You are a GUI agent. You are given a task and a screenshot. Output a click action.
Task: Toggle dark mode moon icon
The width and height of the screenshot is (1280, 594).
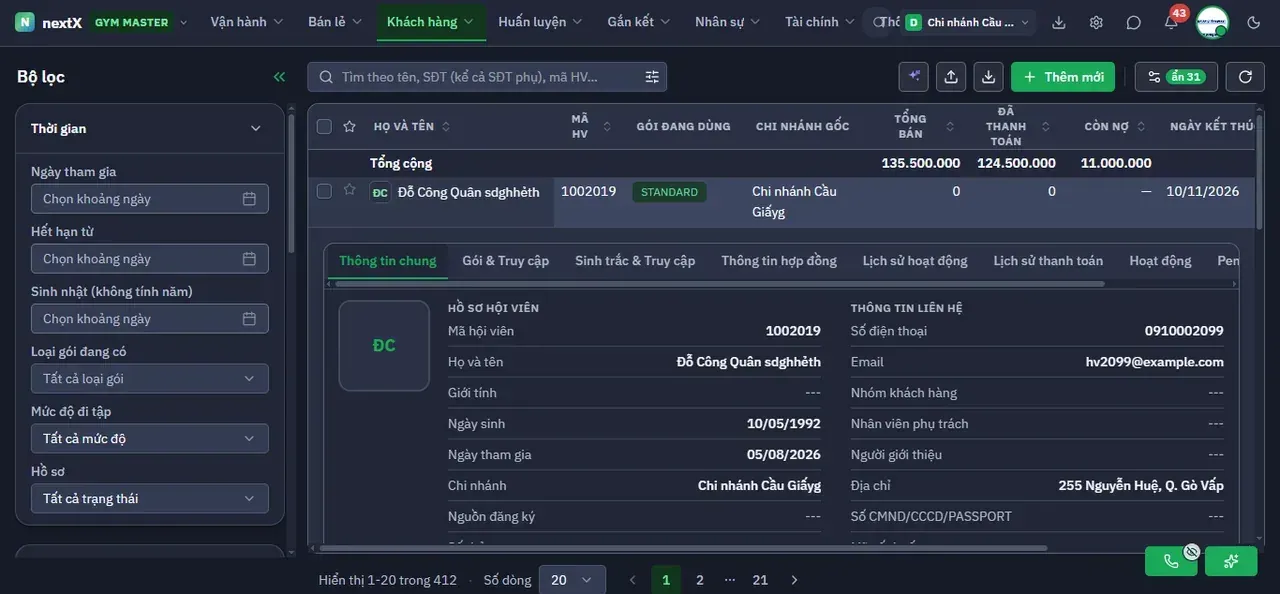point(1255,22)
